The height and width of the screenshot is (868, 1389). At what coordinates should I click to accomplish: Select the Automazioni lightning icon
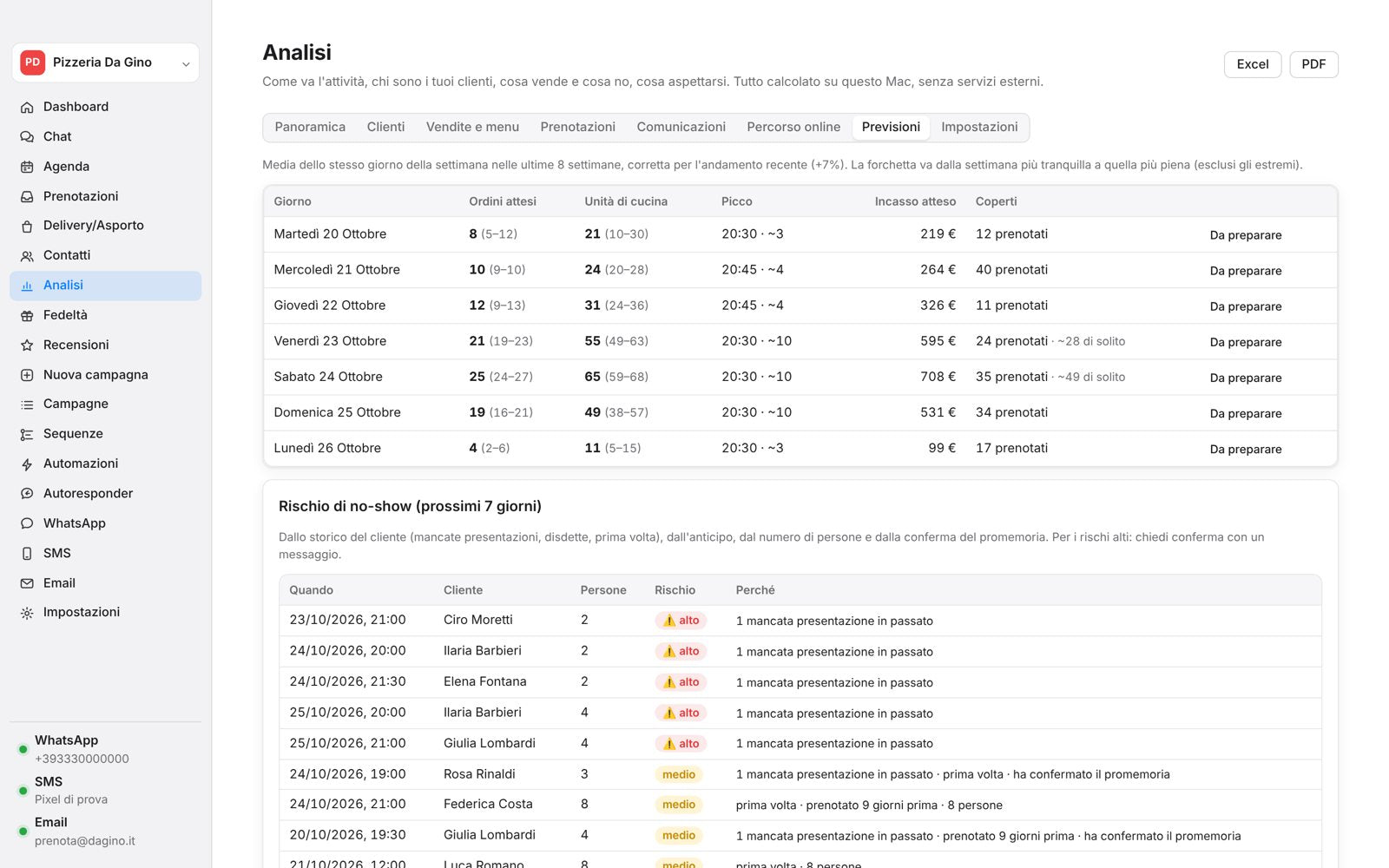(x=27, y=464)
